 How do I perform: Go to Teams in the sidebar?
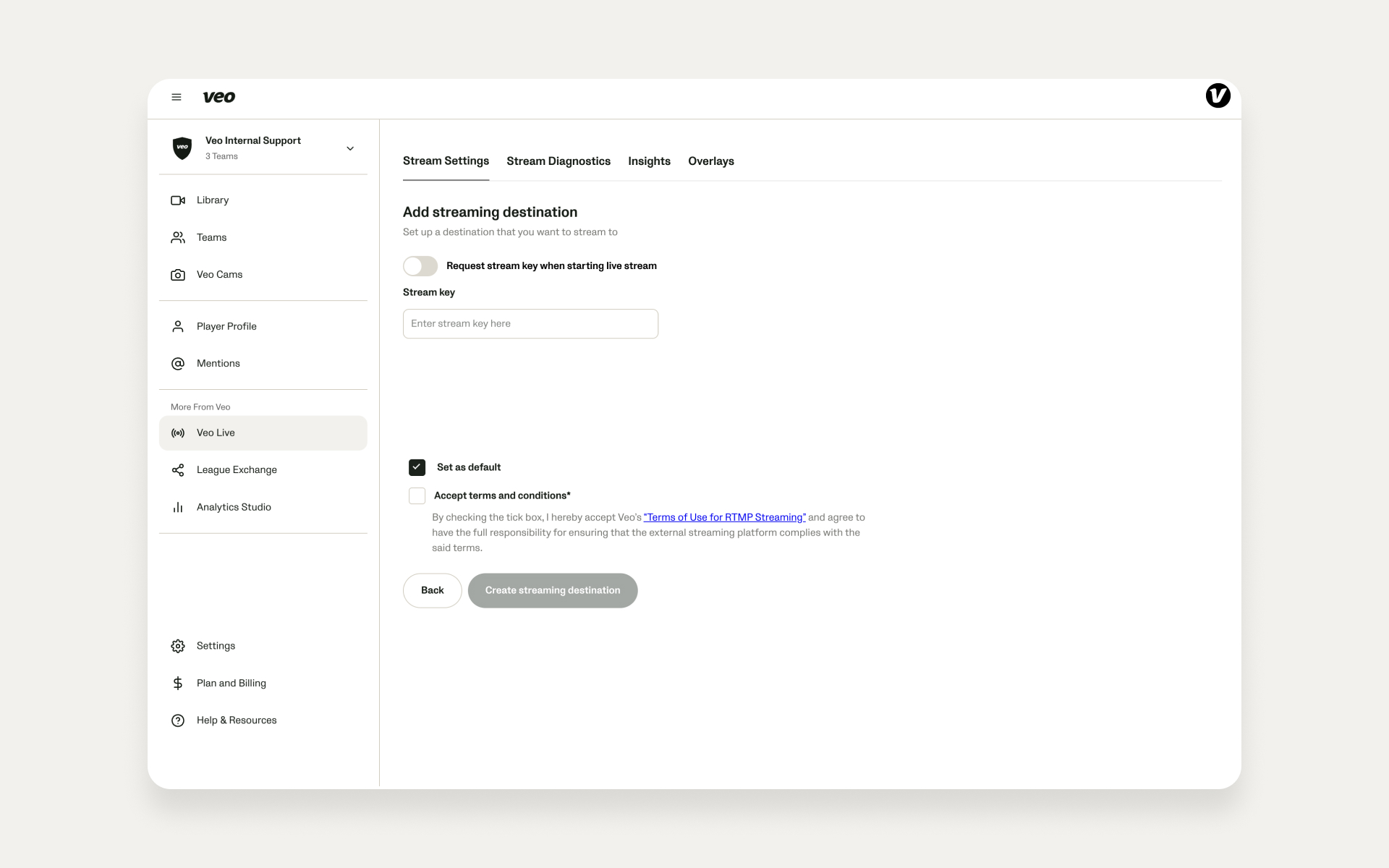click(x=263, y=237)
